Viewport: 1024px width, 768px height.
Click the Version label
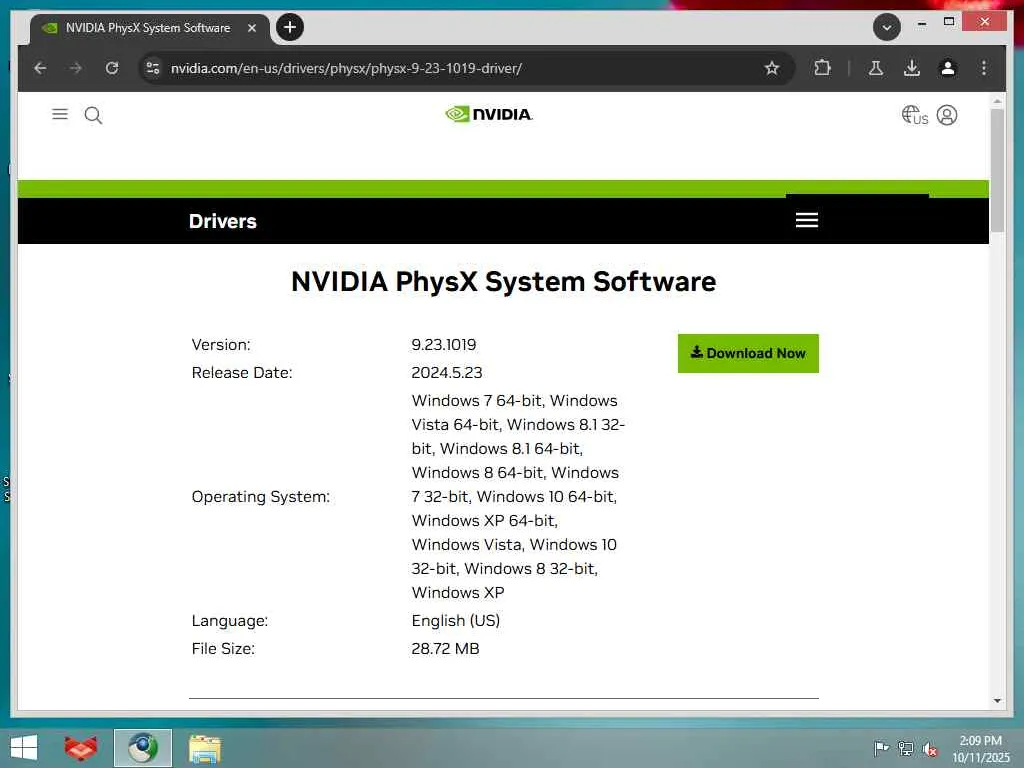point(221,344)
